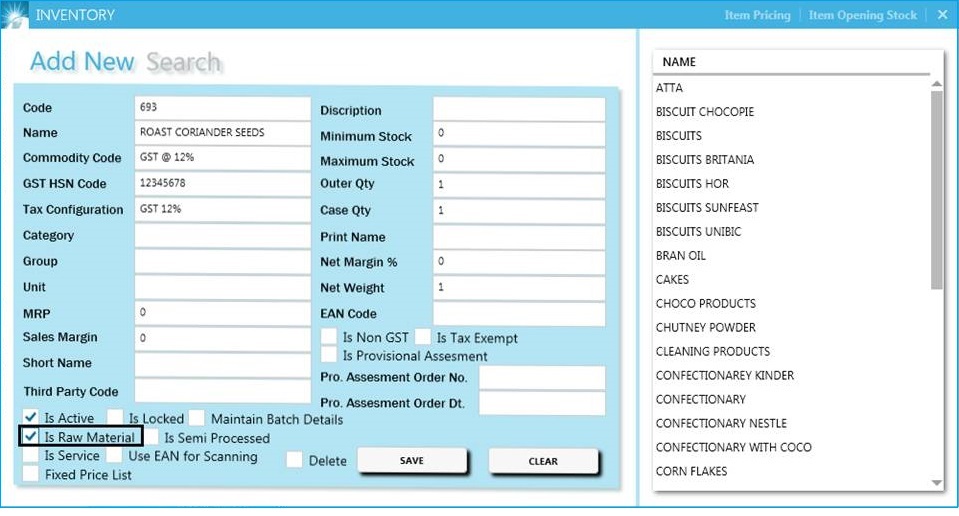Click the Category field
The image size is (959, 516).
(x=223, y=235)
